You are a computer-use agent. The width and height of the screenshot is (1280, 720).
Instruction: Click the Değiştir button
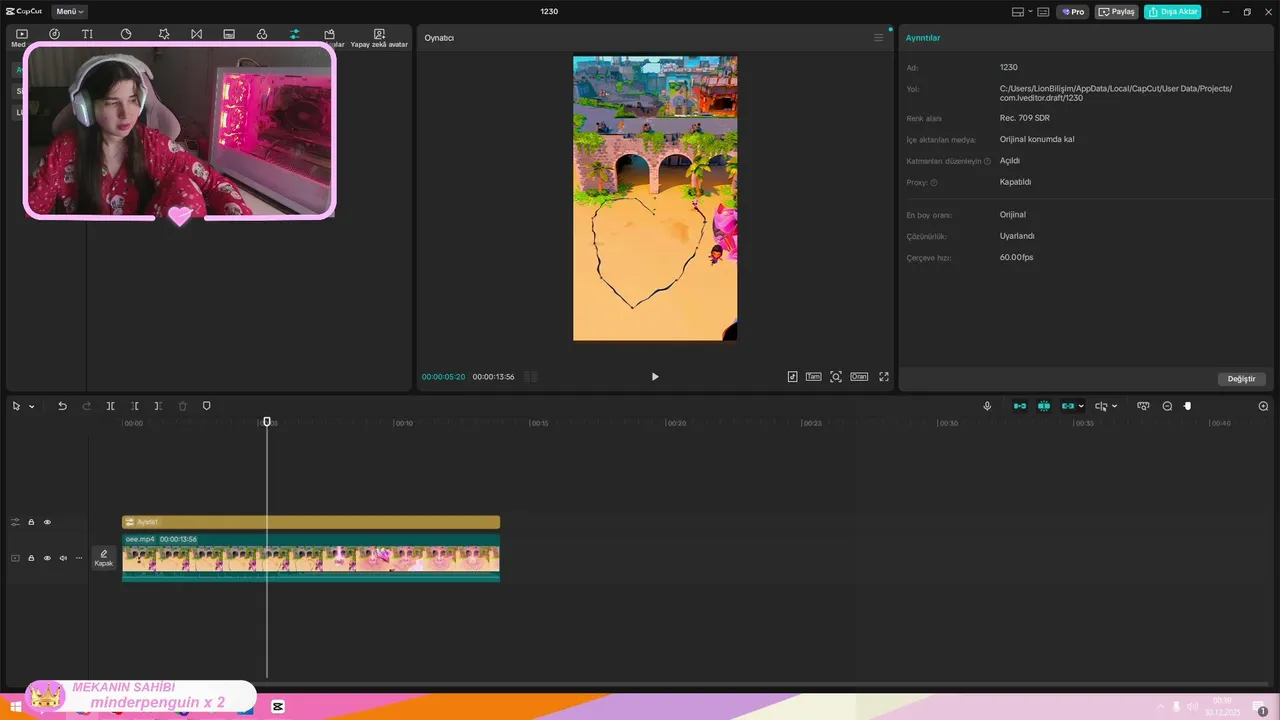point(1242,379)
